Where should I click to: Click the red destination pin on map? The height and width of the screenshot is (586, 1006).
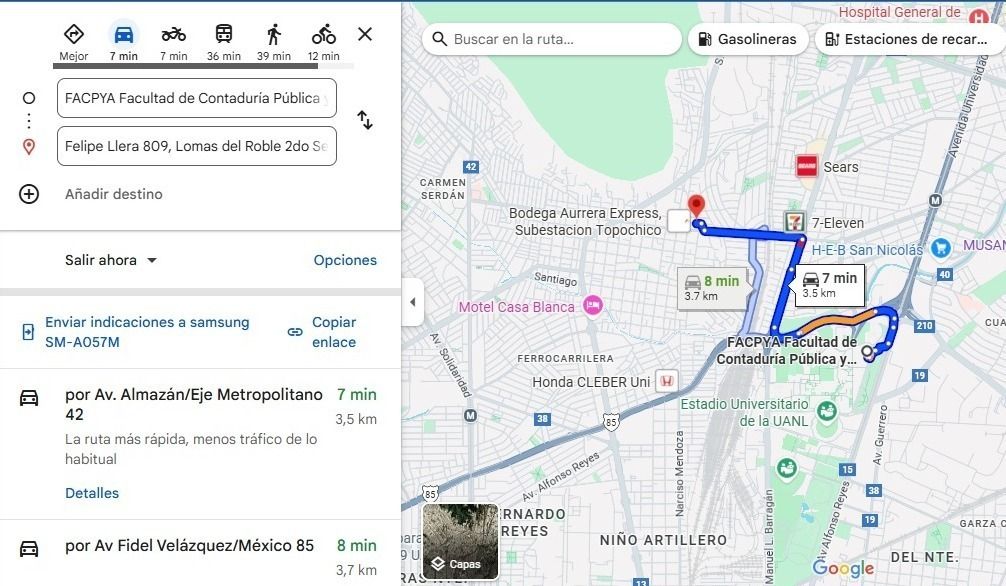click(x=696, y=206)
